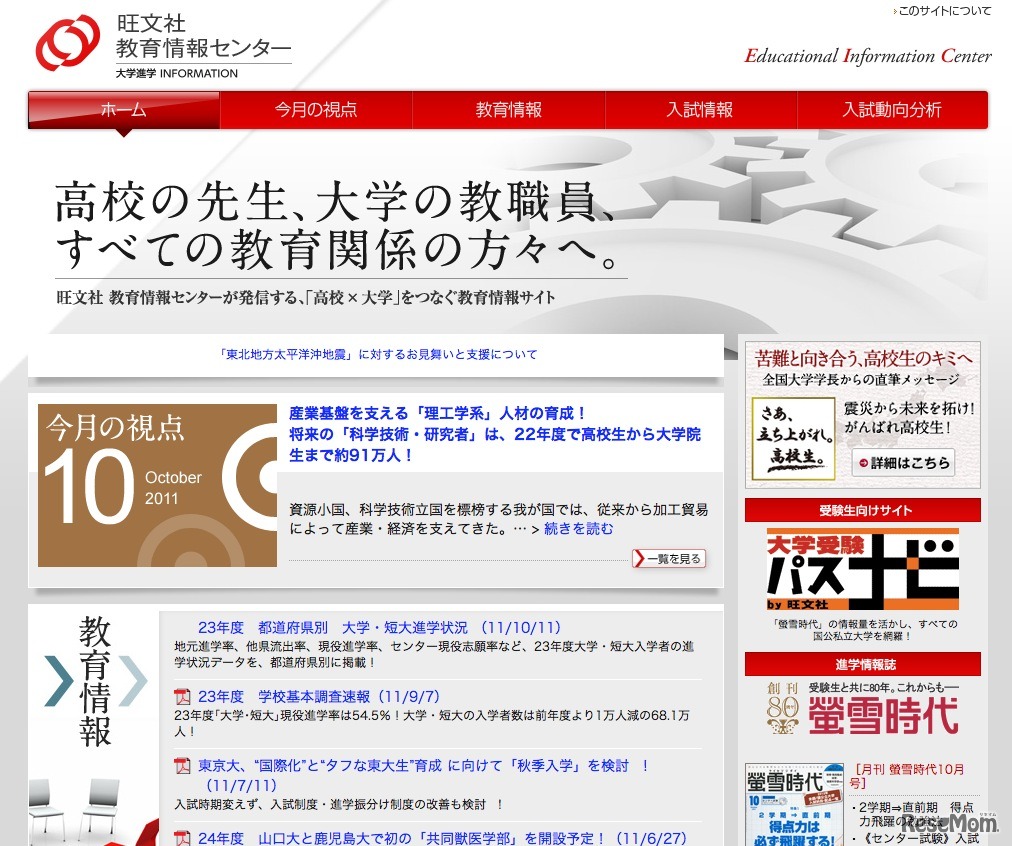
Task: Click 地元進学率、他県流出率 description text
Action: [434, 654]
